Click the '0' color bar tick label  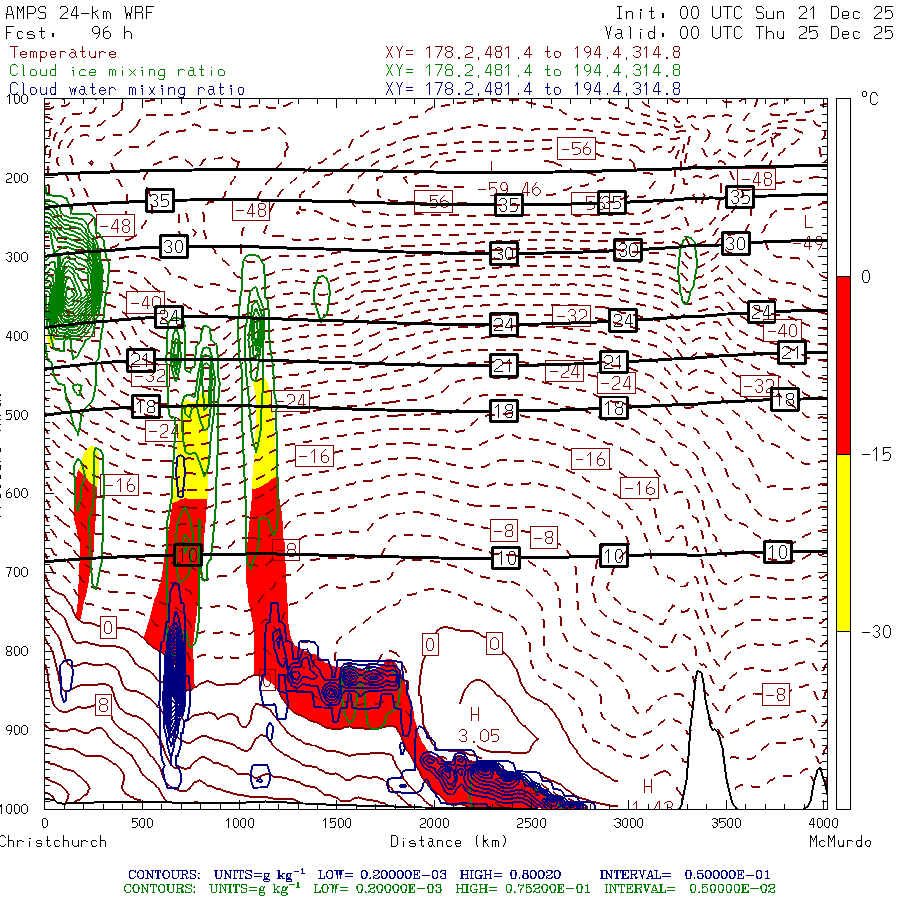[866, 277]
